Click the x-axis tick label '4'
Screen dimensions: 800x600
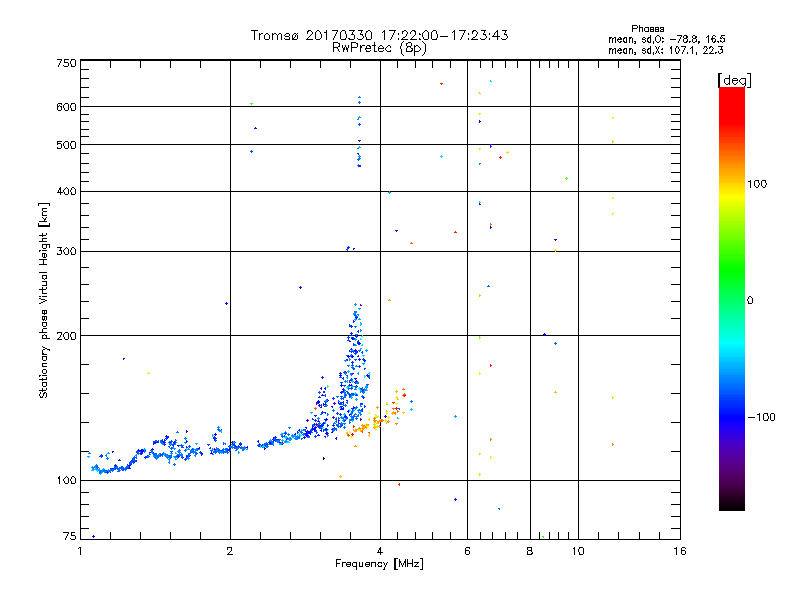point(380,551)
